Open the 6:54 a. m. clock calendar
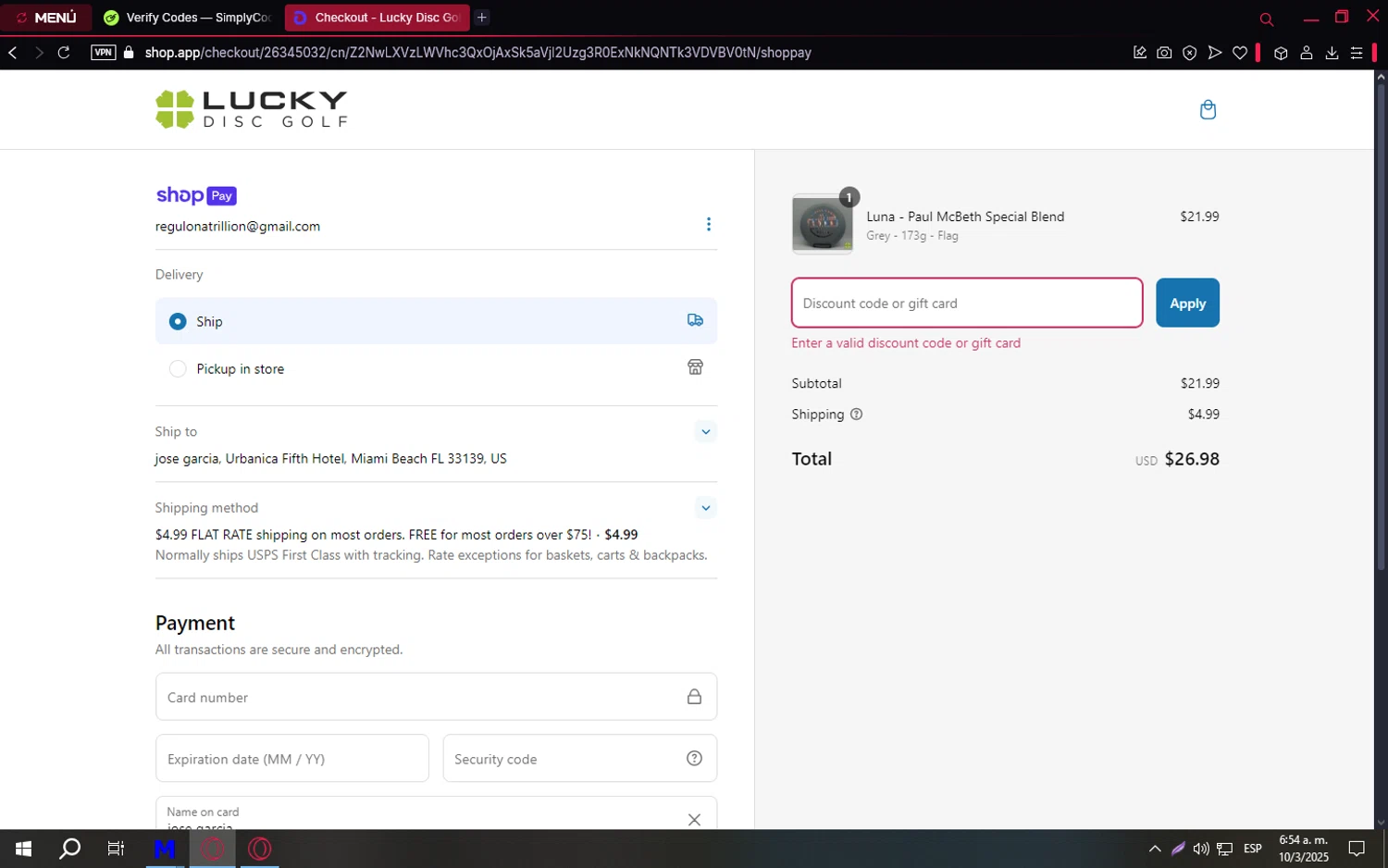Screen dimensions: 1388x868 [x=1304, y=849]
